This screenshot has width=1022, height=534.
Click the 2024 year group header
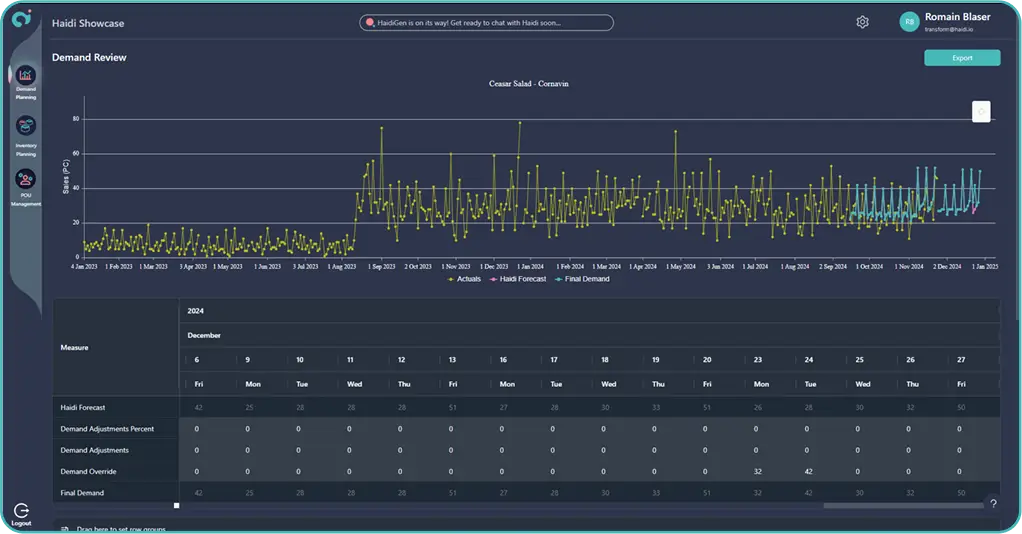(x=195, y=311)
